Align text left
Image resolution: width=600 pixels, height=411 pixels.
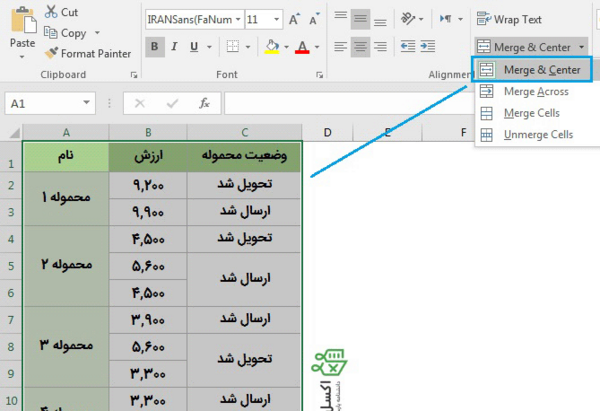click(341, 47)
